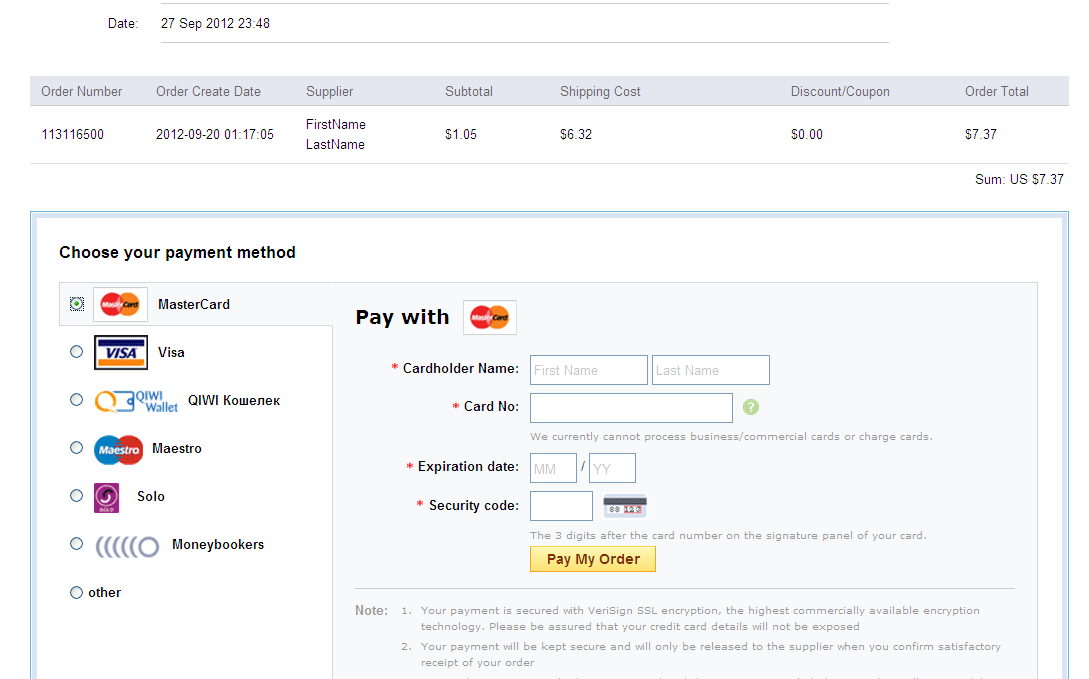1089x679 pixels.
Task: Click the Choose your payment method heading
Action: click(177, 253)
